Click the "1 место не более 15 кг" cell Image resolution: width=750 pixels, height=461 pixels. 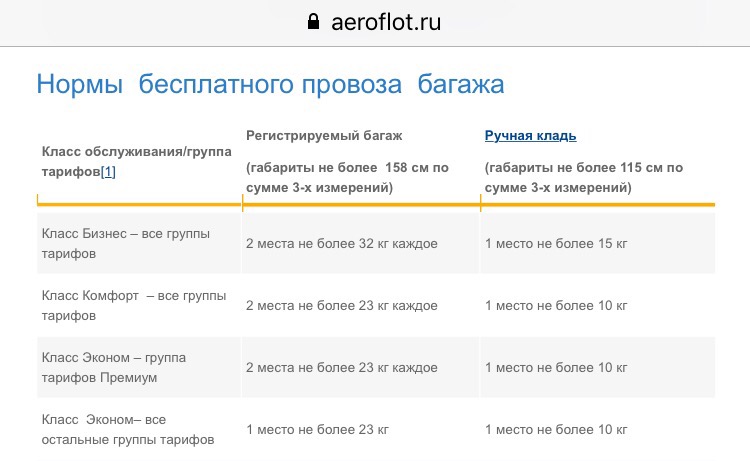click(x=556, y=244)
